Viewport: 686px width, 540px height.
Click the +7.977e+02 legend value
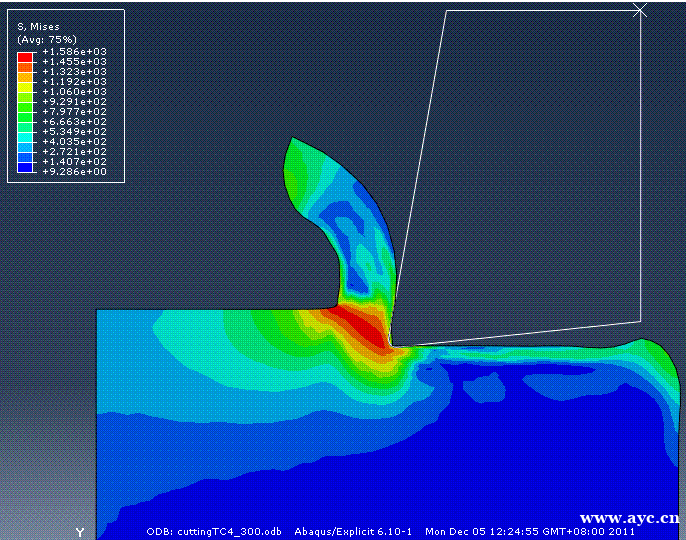pos(73,112)
